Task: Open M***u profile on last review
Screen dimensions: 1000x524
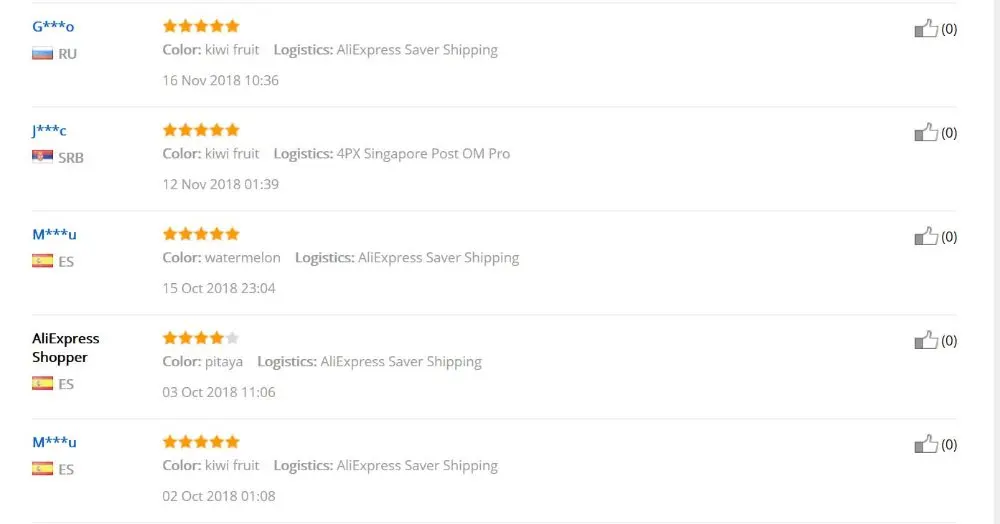Action: 54,442
